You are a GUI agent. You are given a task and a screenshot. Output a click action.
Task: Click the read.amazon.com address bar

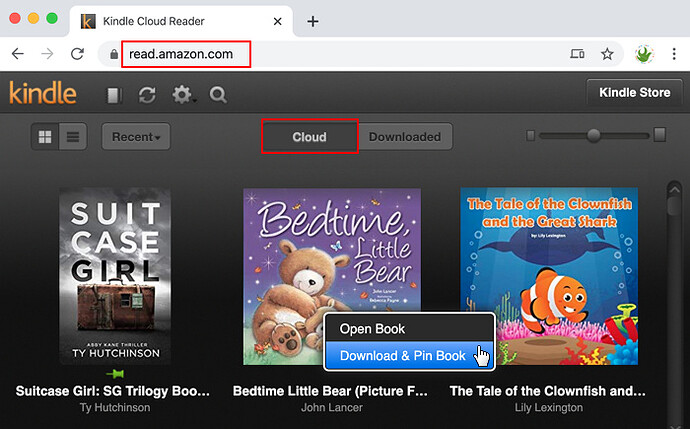click(x=185, y=54)
